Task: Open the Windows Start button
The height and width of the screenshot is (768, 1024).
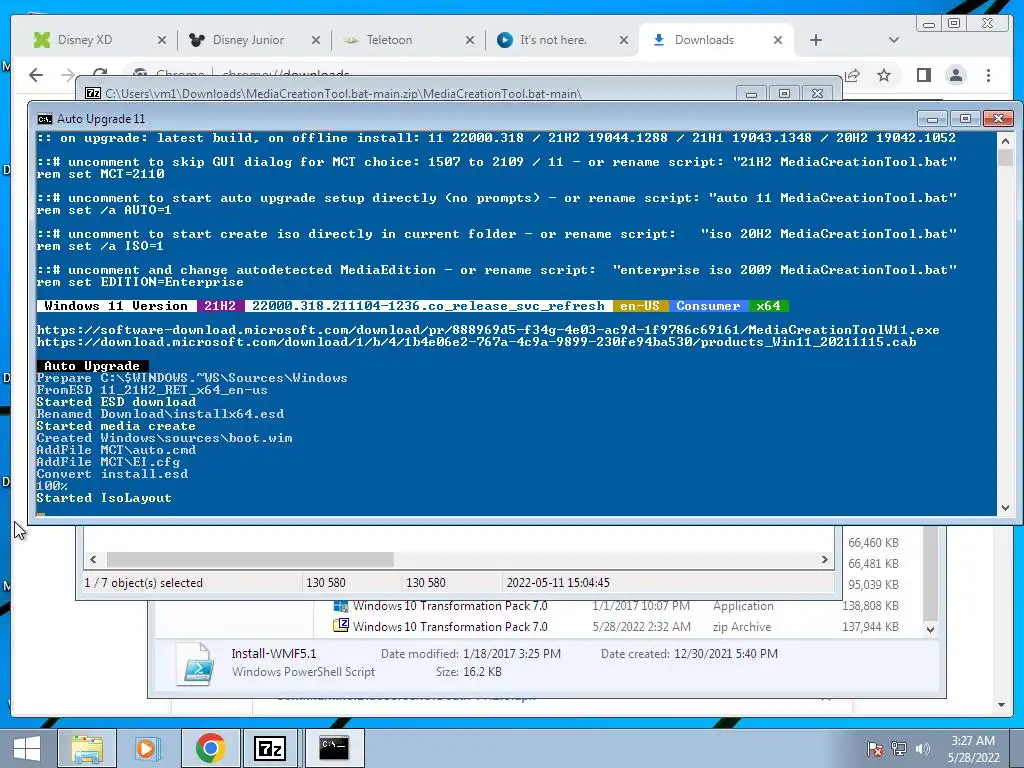Action: pos(26,748)
